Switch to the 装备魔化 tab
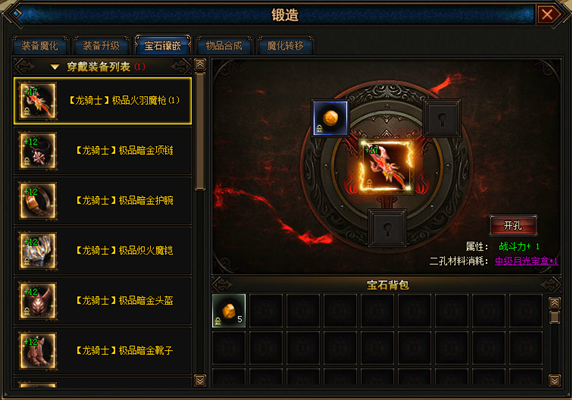The width and height of the screenshot is (572, 400). tap(40, 46)
